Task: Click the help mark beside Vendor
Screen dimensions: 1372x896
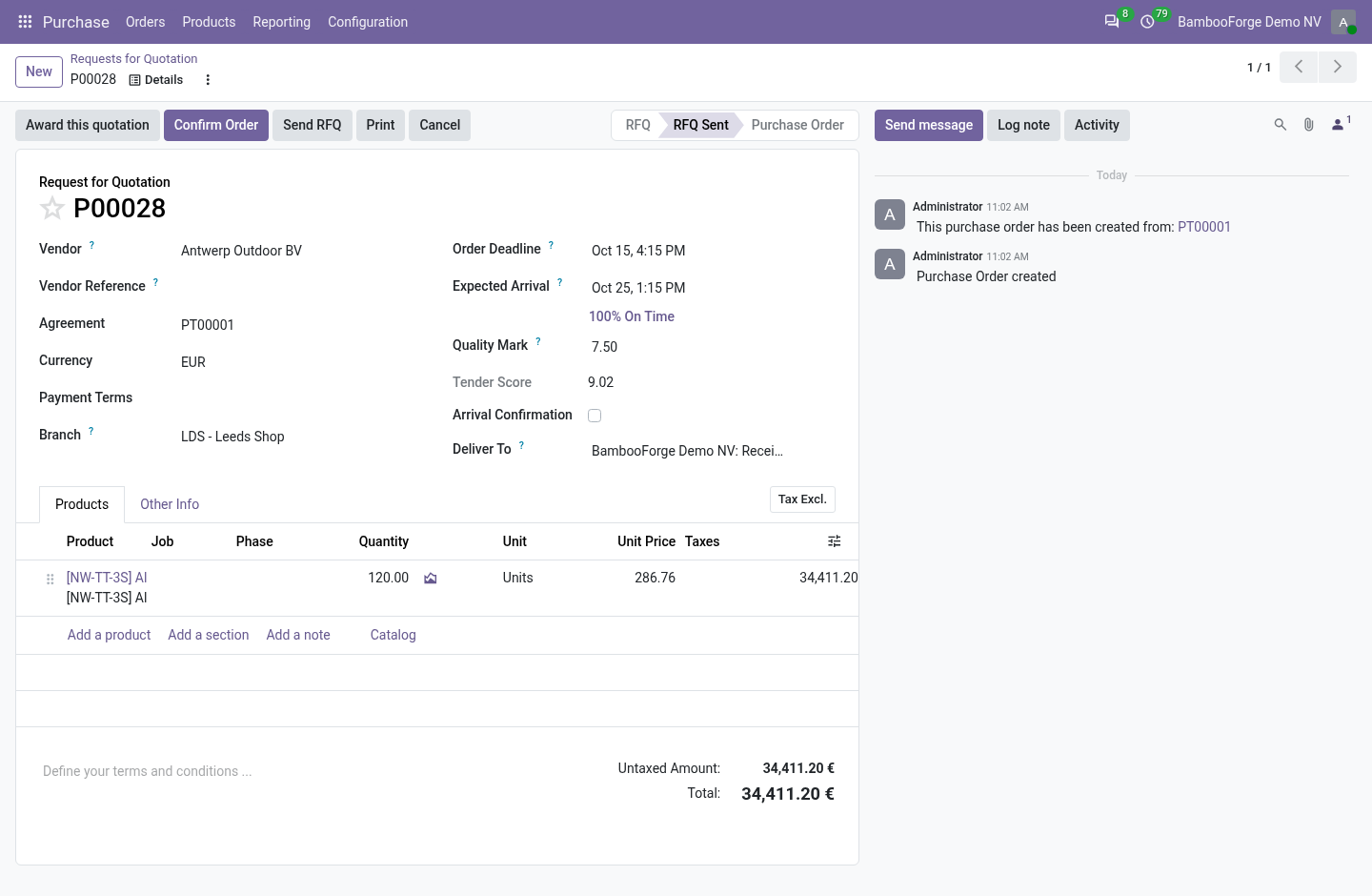Action: coord(92,245)
